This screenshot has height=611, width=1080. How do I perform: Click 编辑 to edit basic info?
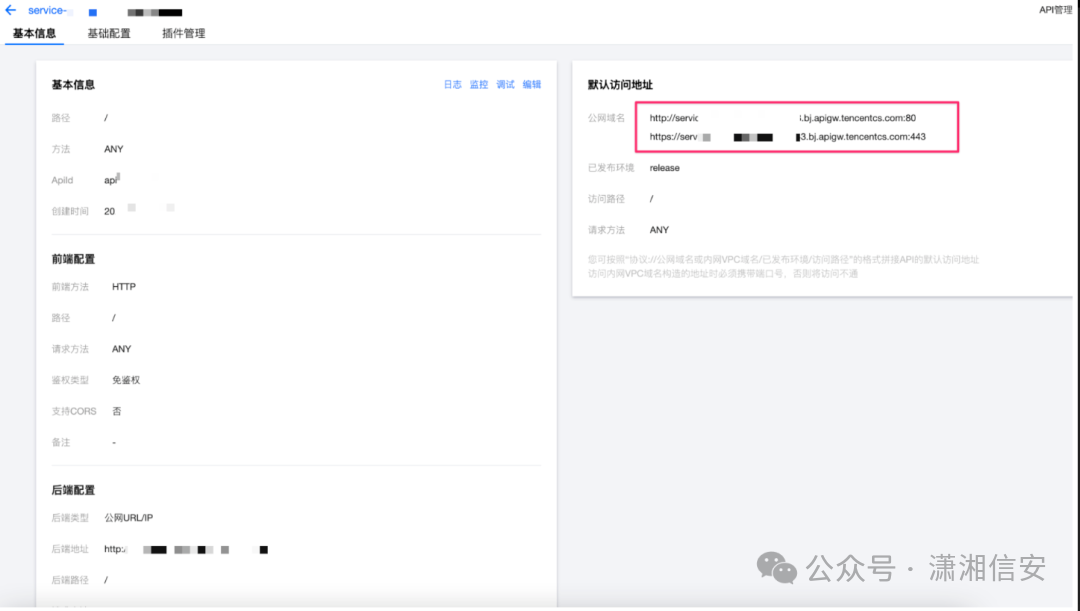click(x=530, y=84)
